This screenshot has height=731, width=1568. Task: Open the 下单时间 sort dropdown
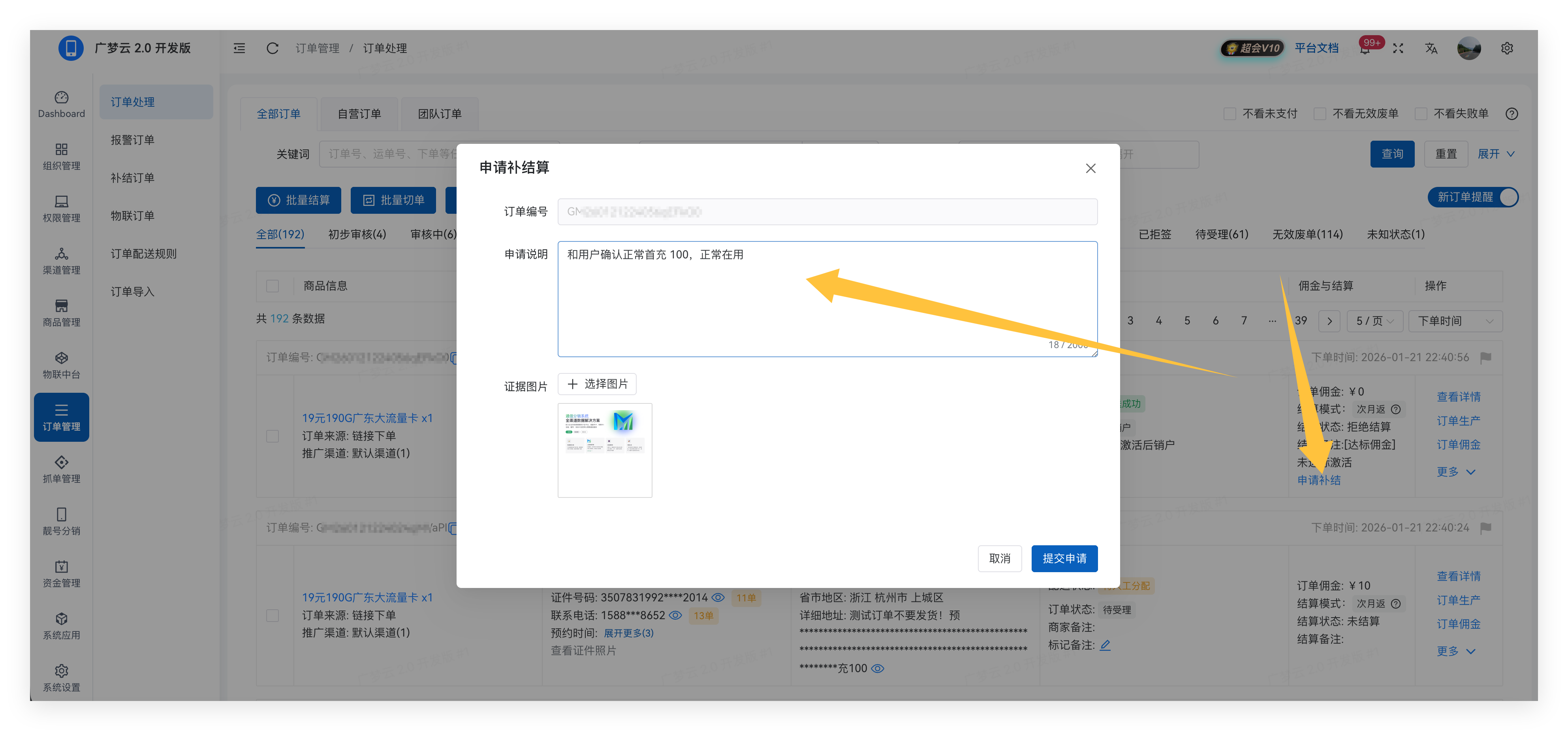[1455, 321]
